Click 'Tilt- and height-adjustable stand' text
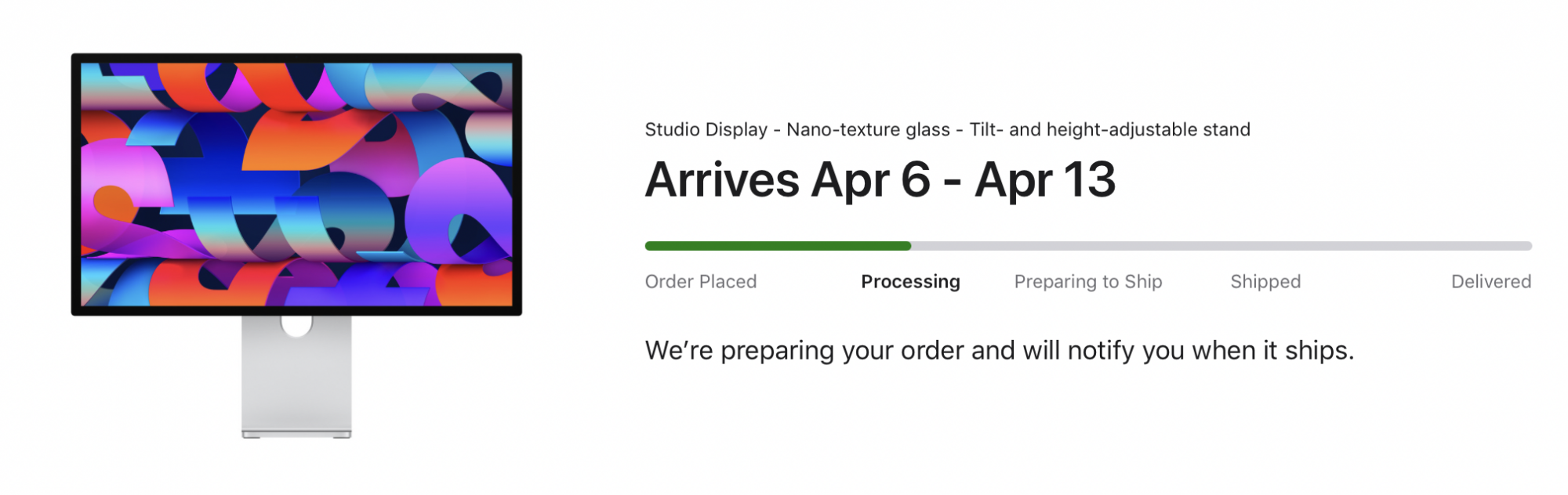 click(x=1109, y=129)
